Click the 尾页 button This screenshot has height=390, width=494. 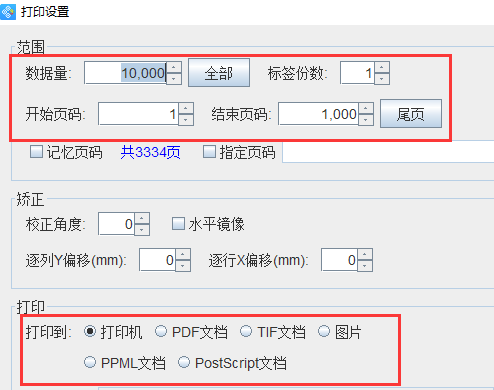(x=411, y=113)
